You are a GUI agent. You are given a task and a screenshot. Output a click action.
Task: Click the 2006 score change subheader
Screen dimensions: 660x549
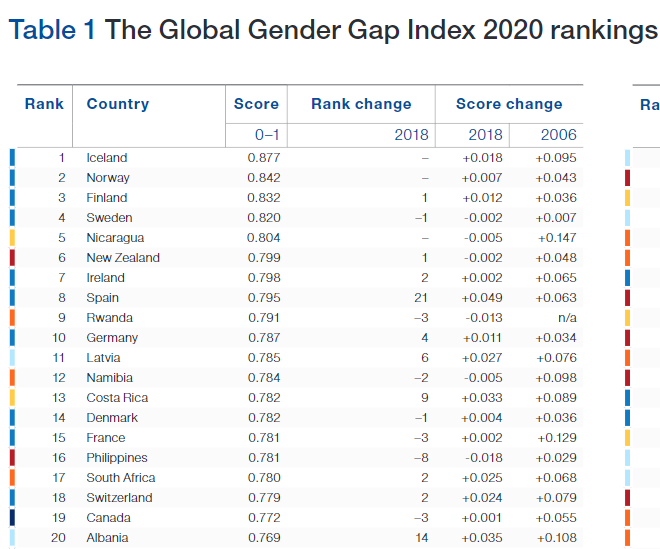(x=558, y=135)
